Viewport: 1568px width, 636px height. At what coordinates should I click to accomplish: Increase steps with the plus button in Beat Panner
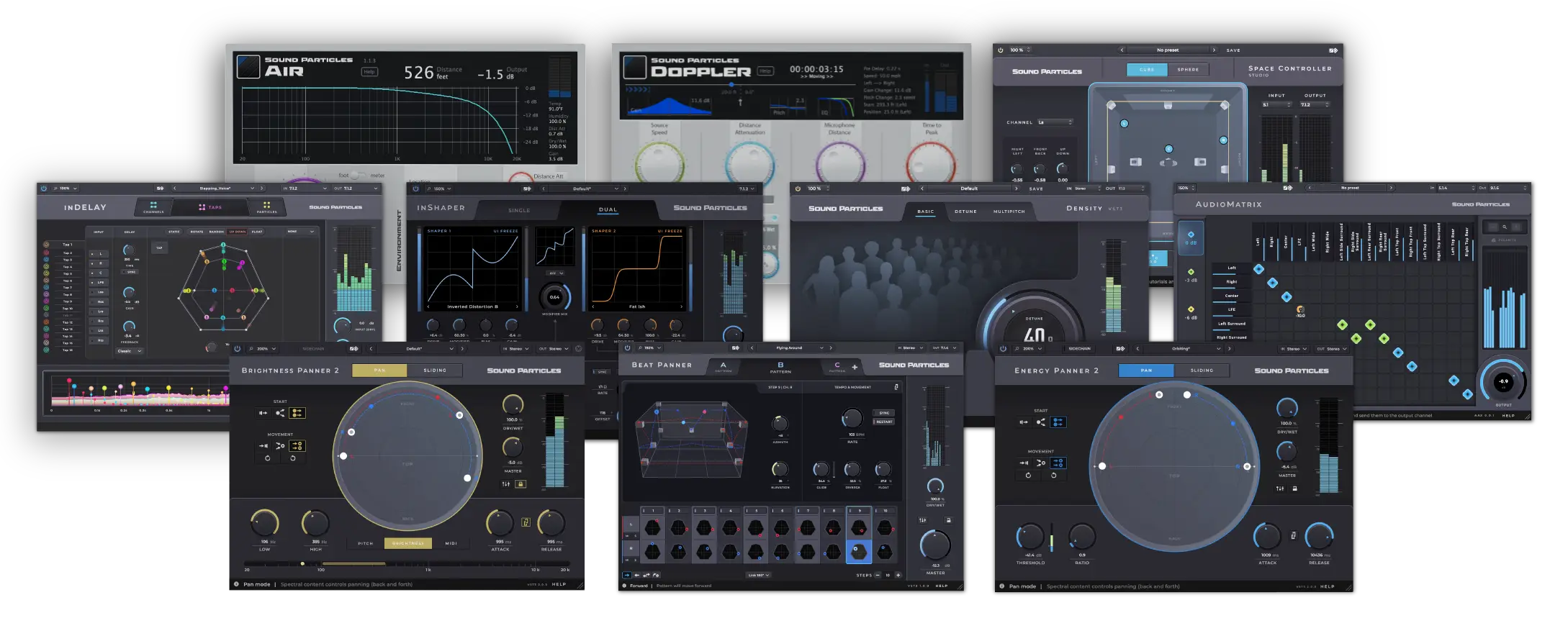[898, 575]
